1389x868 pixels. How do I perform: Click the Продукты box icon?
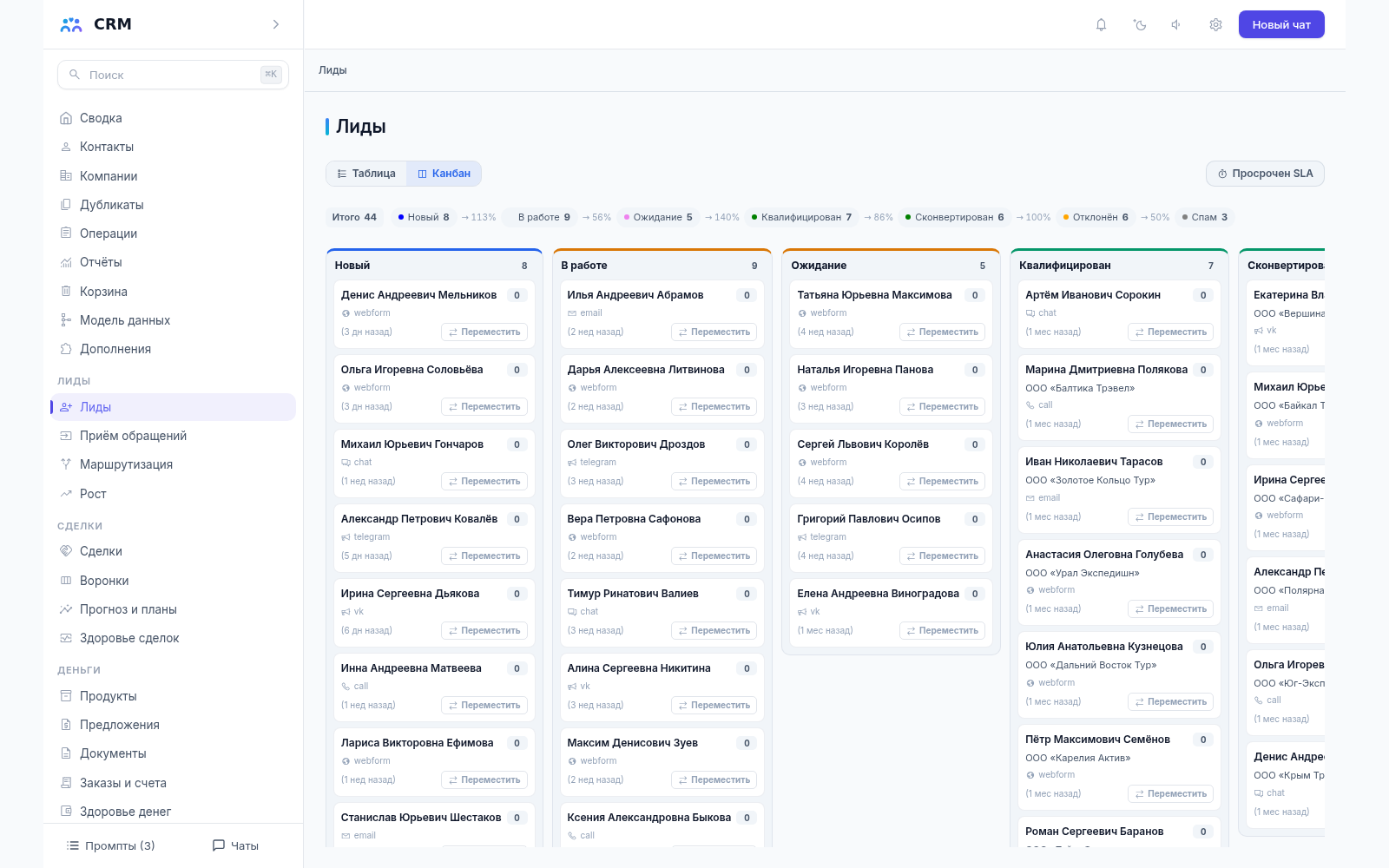66,696
